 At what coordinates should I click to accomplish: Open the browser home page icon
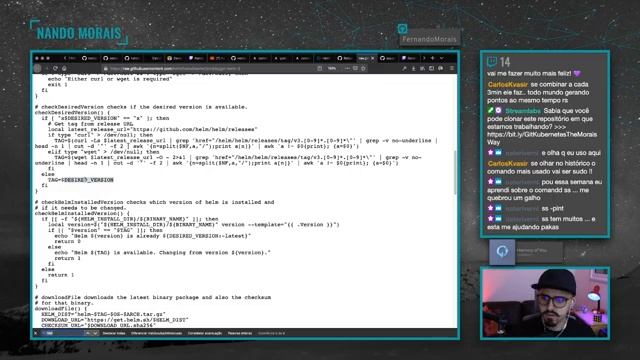(64, 69)
